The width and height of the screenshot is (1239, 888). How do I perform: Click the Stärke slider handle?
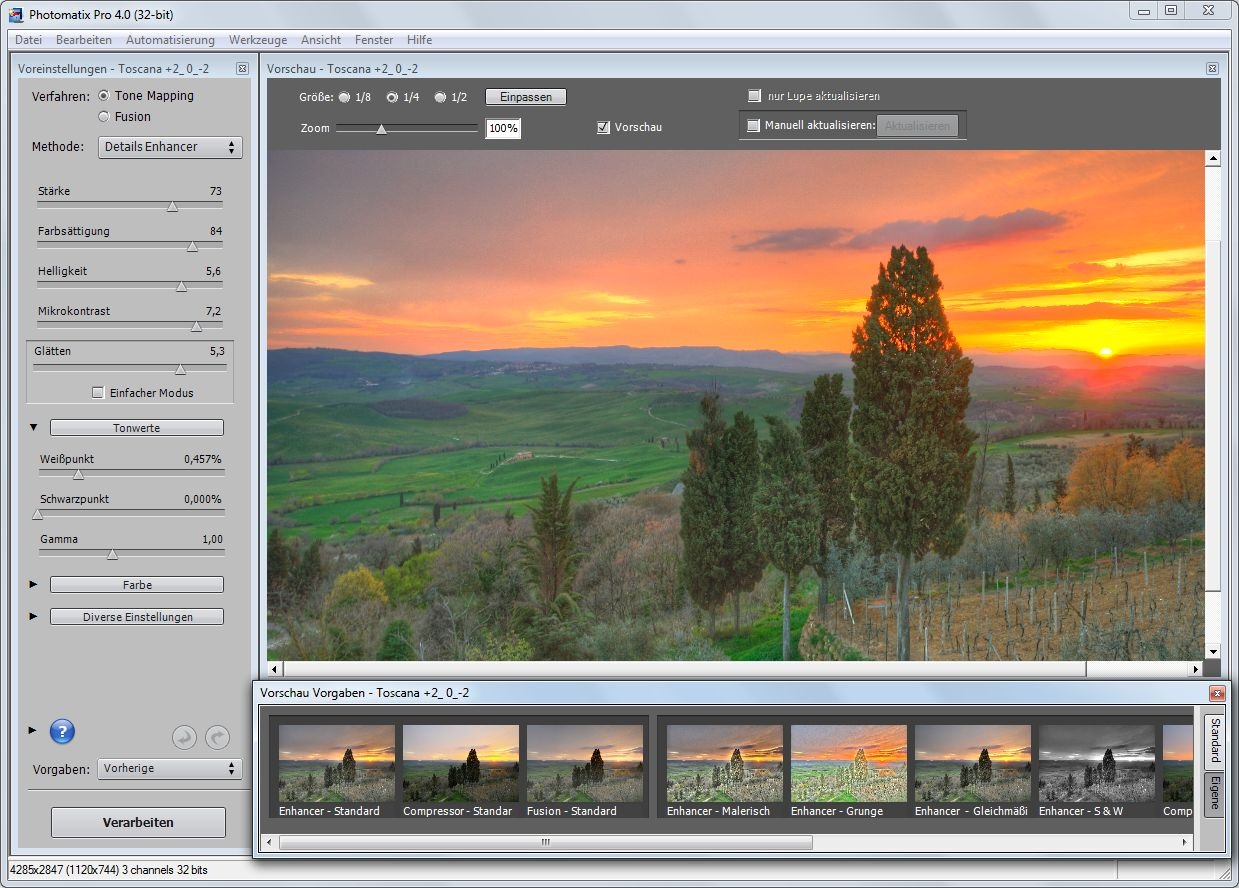172,206
